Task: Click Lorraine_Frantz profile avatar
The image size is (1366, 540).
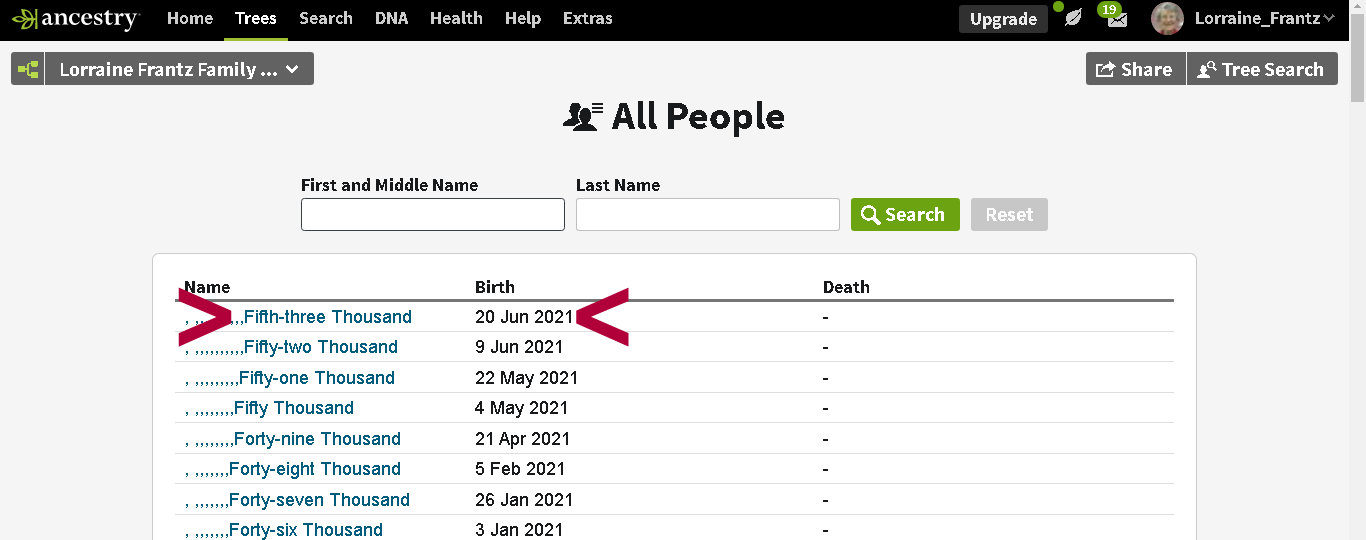Action: [x=1167, y=19]
